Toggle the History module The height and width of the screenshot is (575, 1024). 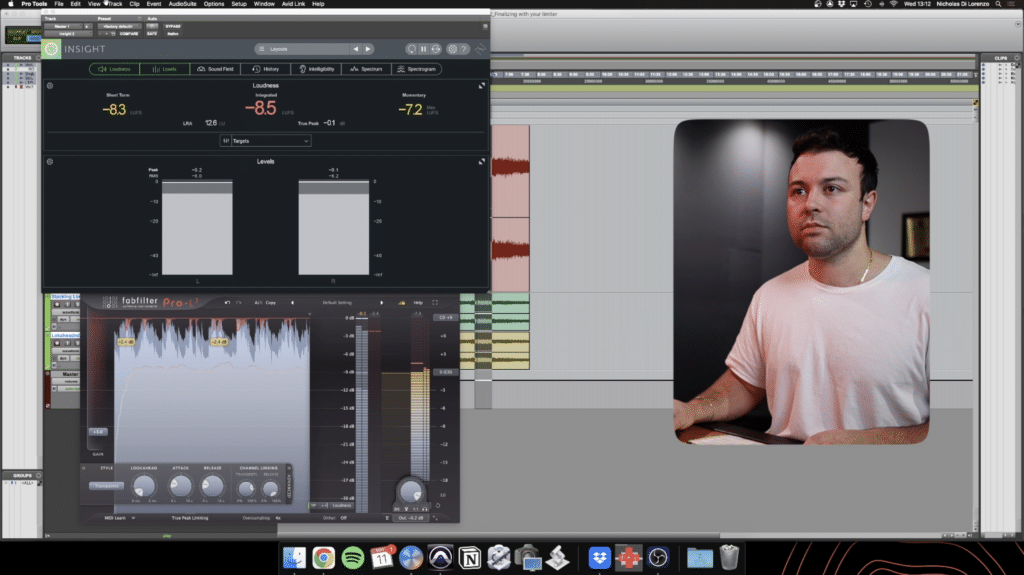266,69
